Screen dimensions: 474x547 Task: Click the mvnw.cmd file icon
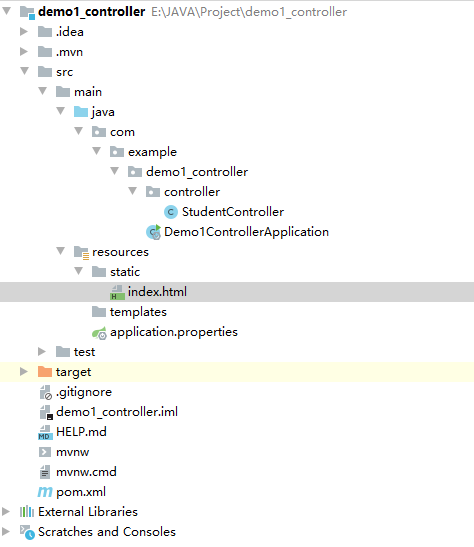[x=45, y=472]
